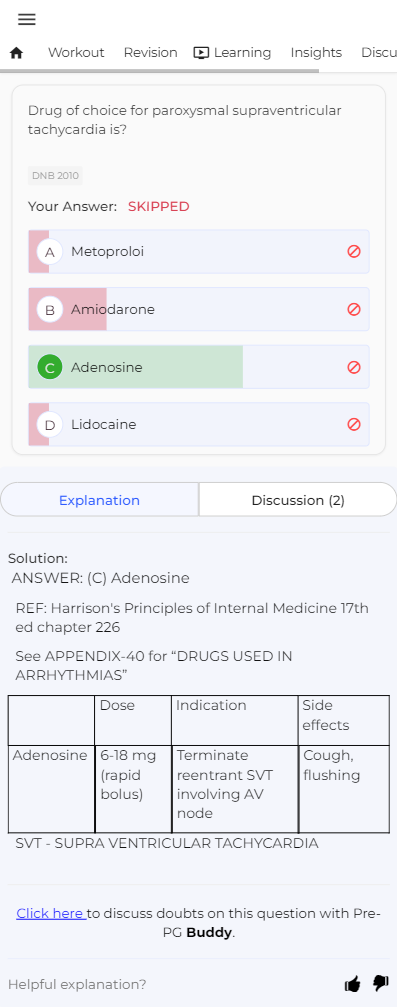Click the thumbs down icon

tap(381, 983)
